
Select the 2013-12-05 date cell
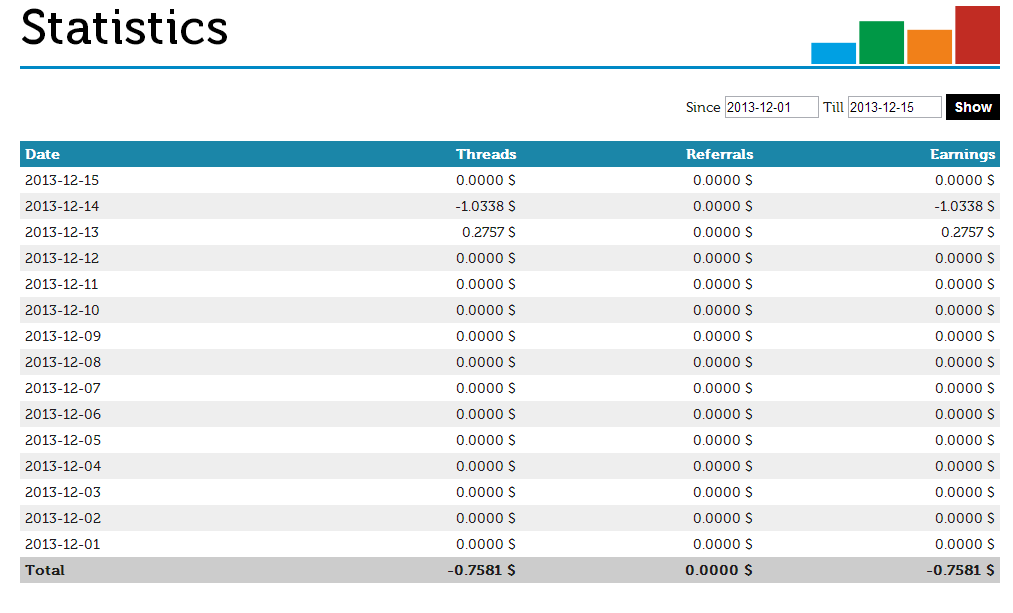[x=63, y=440]
